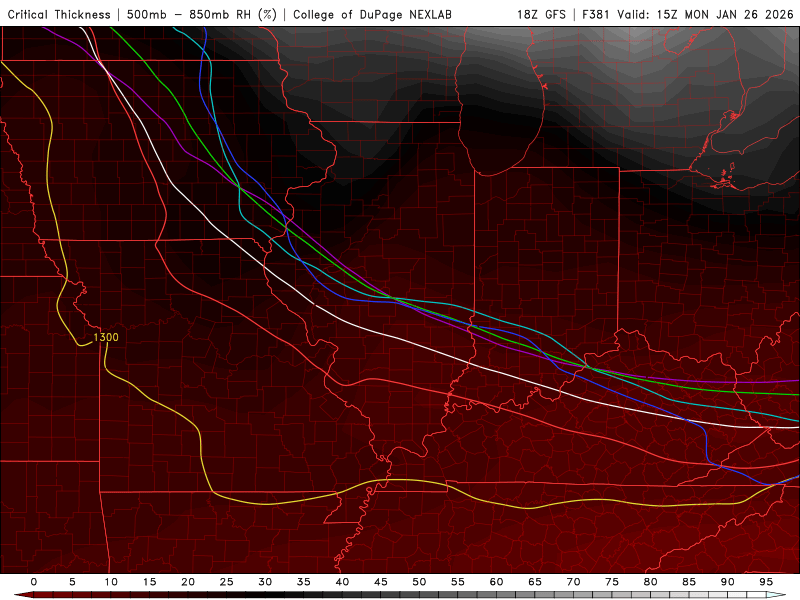Click the "50" tick on color scale
Screen dimensions: 800x600
419,582
